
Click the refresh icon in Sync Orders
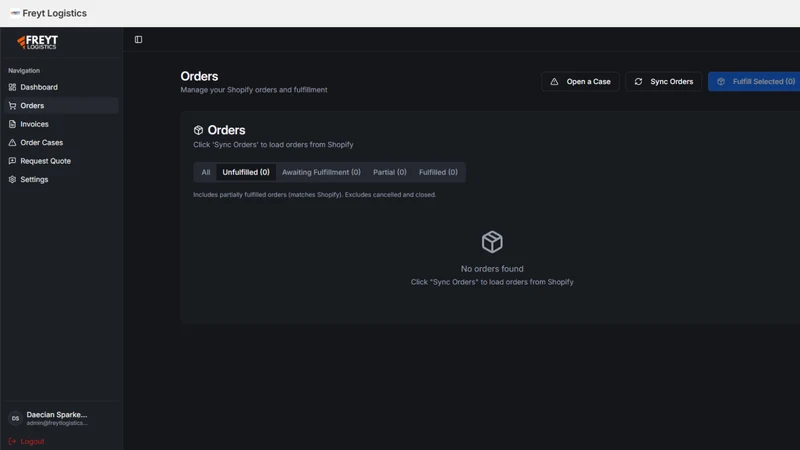[638, 82]
